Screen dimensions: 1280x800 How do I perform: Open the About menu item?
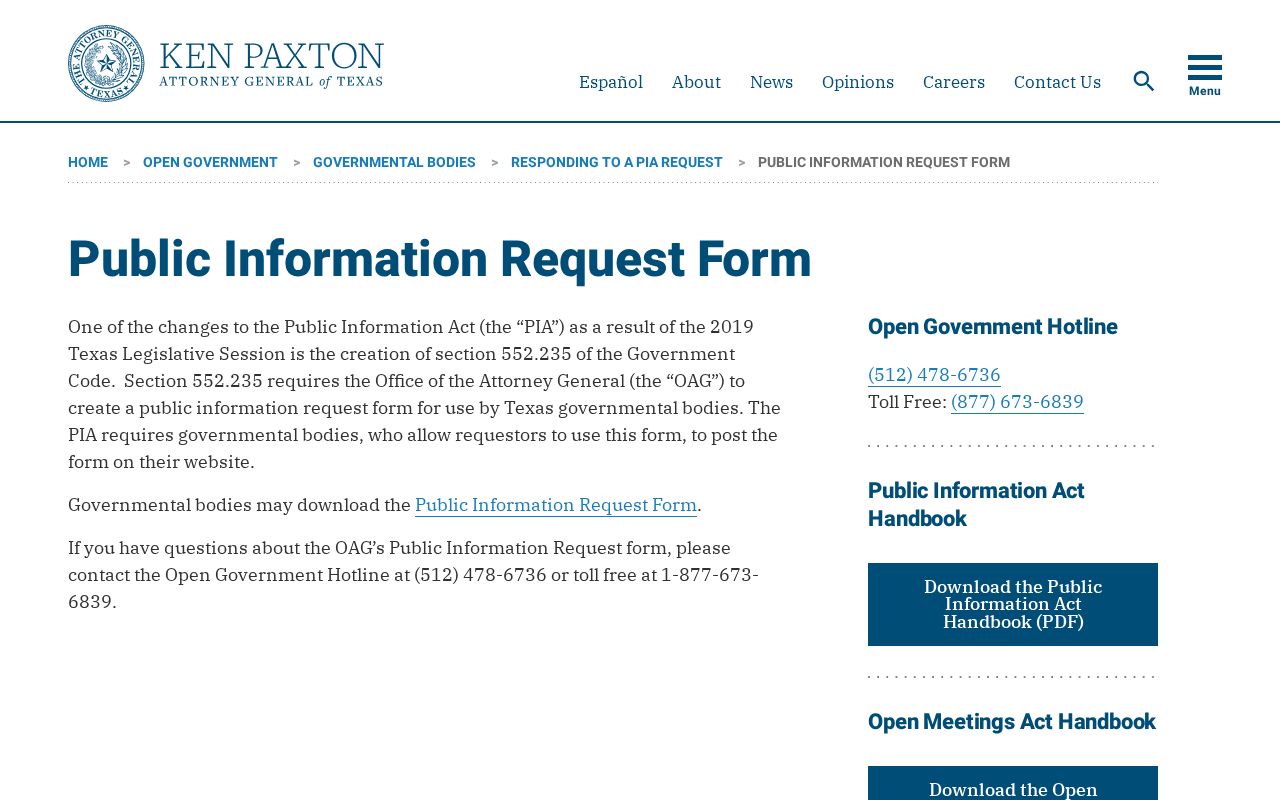[696, 82]
